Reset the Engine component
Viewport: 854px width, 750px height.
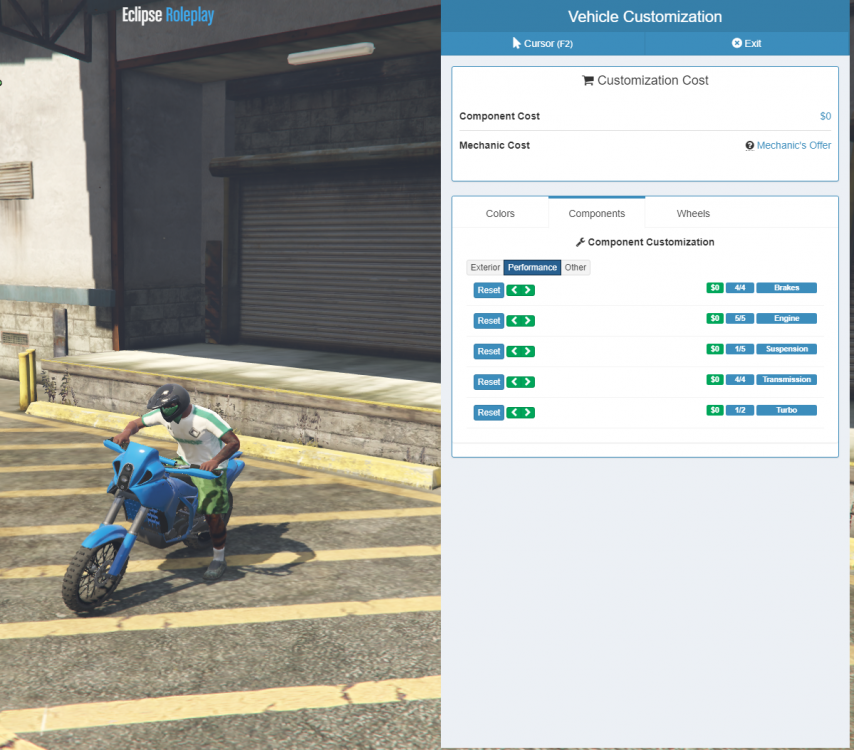489,321
